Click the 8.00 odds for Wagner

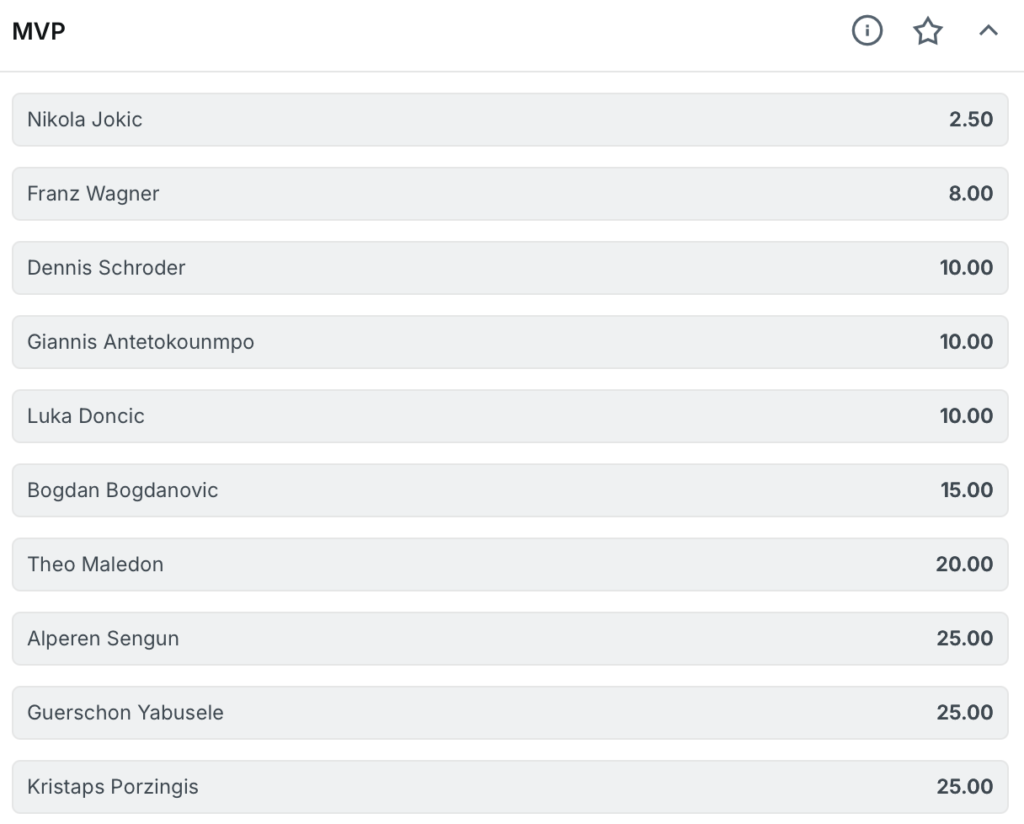click(970, 193)
